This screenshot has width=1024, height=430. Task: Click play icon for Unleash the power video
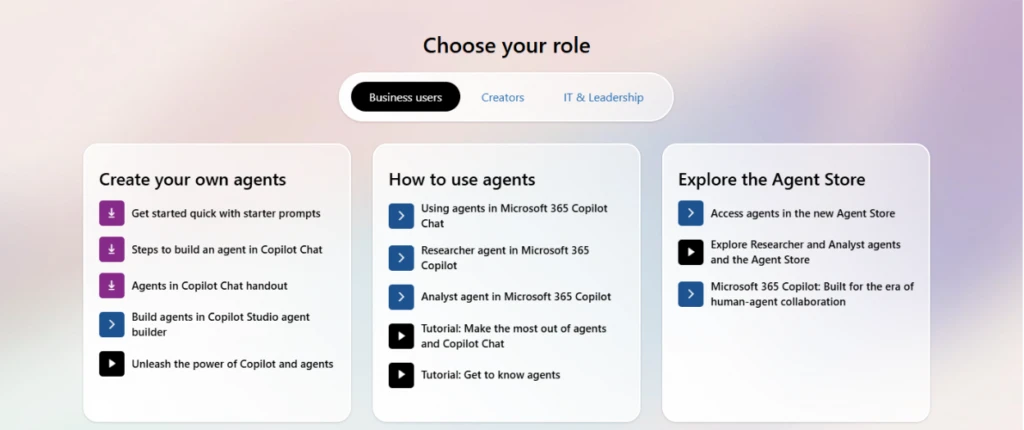click(112, 364)
